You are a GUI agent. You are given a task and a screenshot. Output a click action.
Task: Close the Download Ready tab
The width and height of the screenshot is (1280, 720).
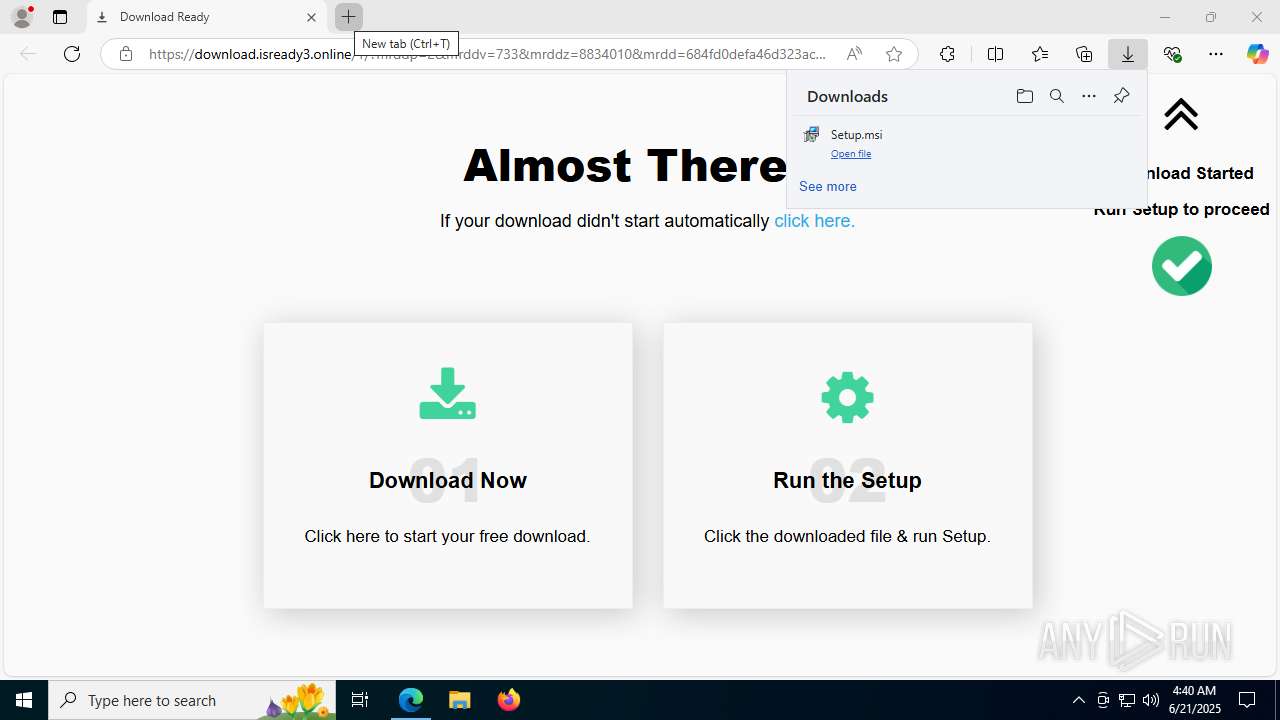point(311,17)
